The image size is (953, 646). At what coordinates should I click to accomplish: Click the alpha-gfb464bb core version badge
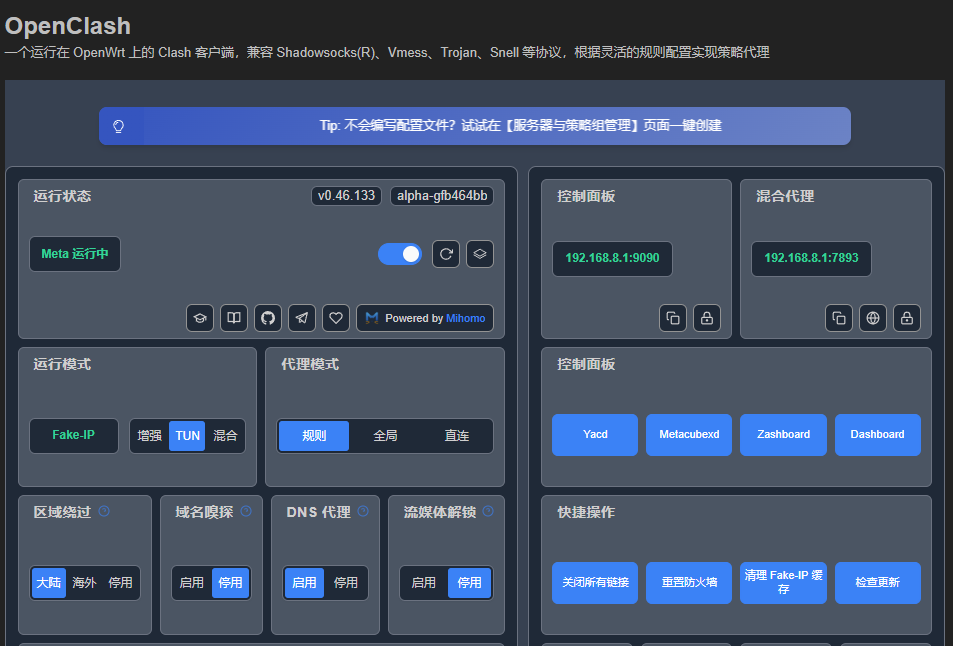click(x=442, y=196)
